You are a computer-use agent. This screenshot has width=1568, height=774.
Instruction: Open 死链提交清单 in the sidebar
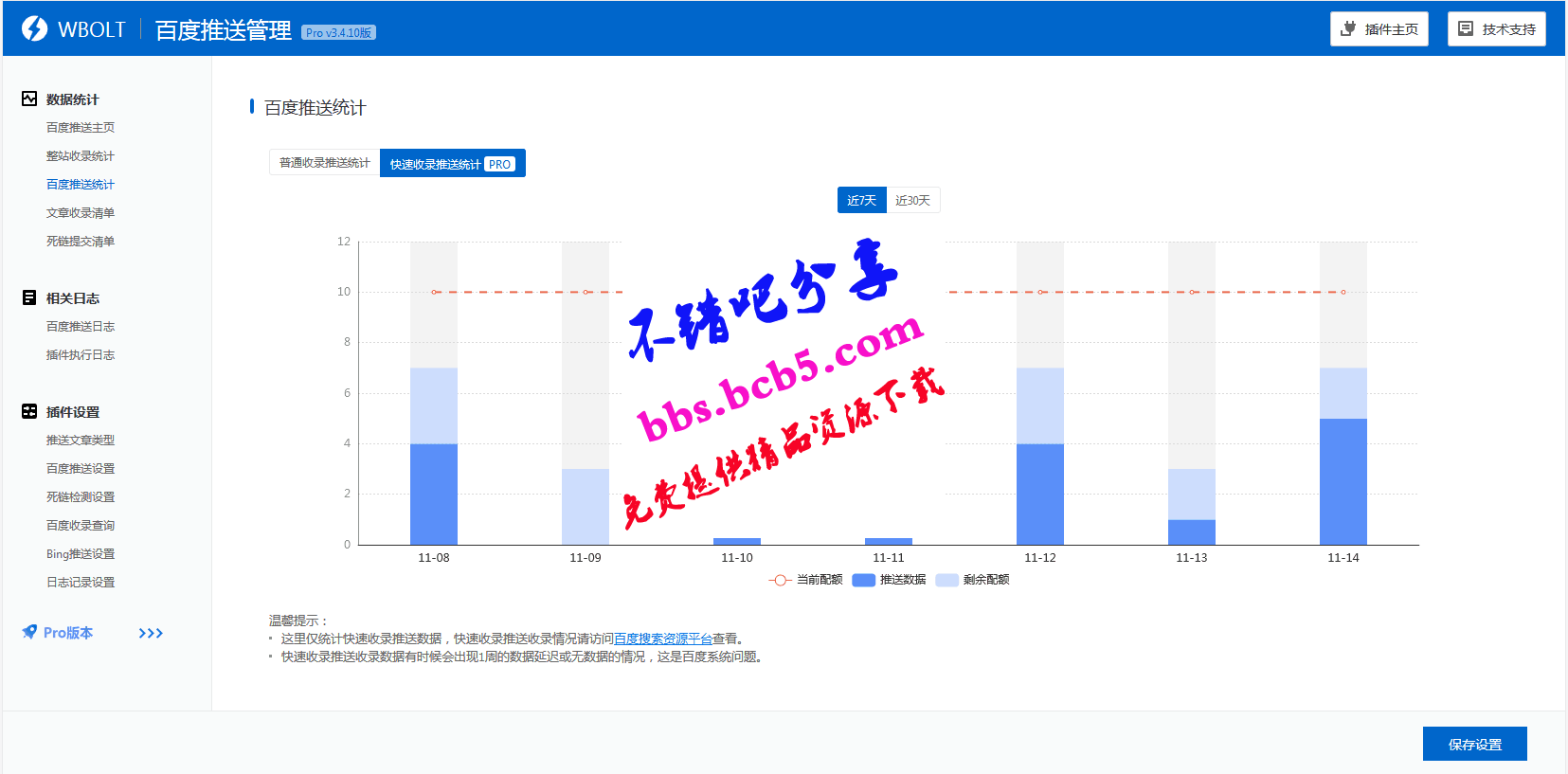(x=81, y=241)
